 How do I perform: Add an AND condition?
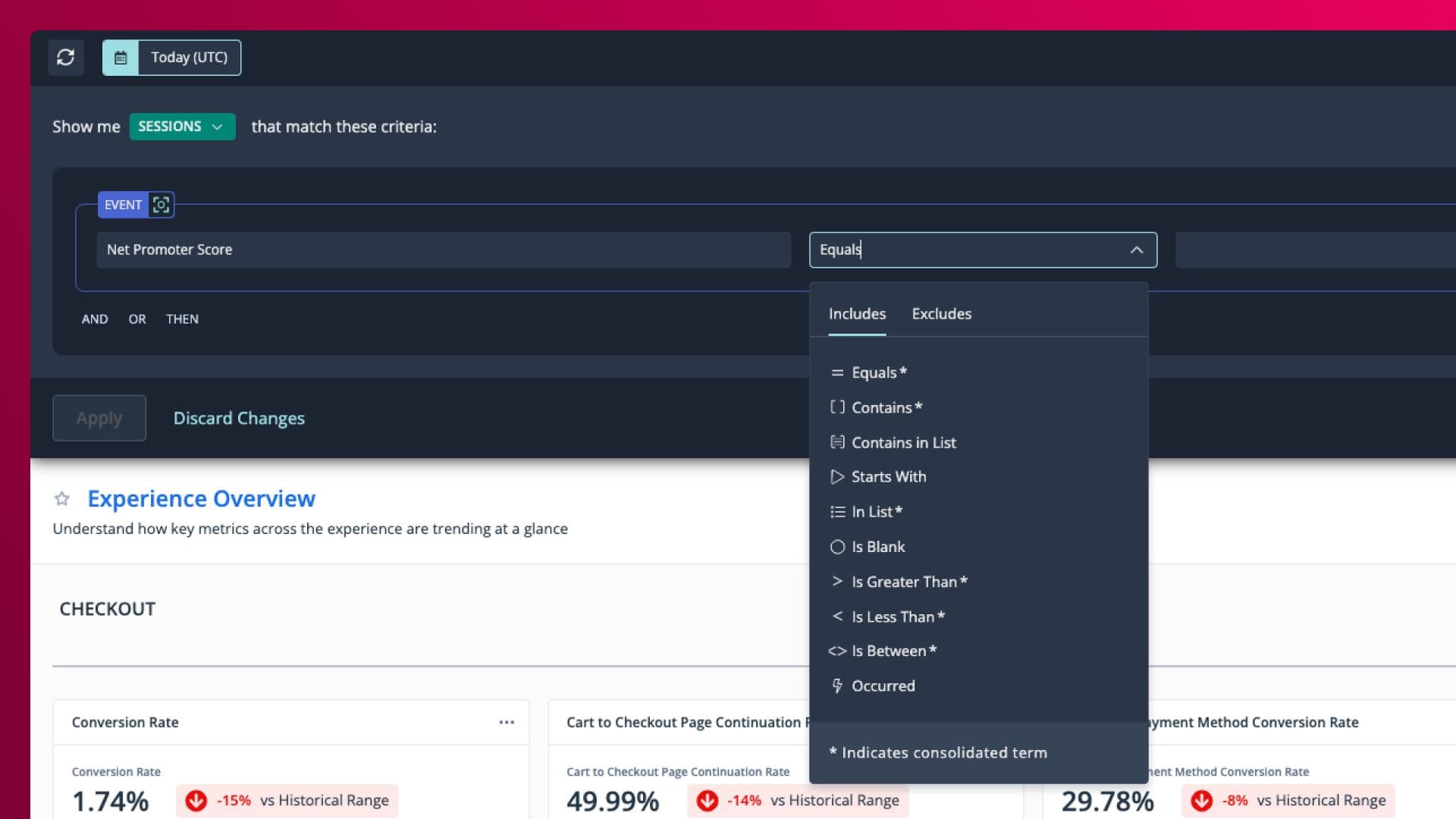(95, 319)
